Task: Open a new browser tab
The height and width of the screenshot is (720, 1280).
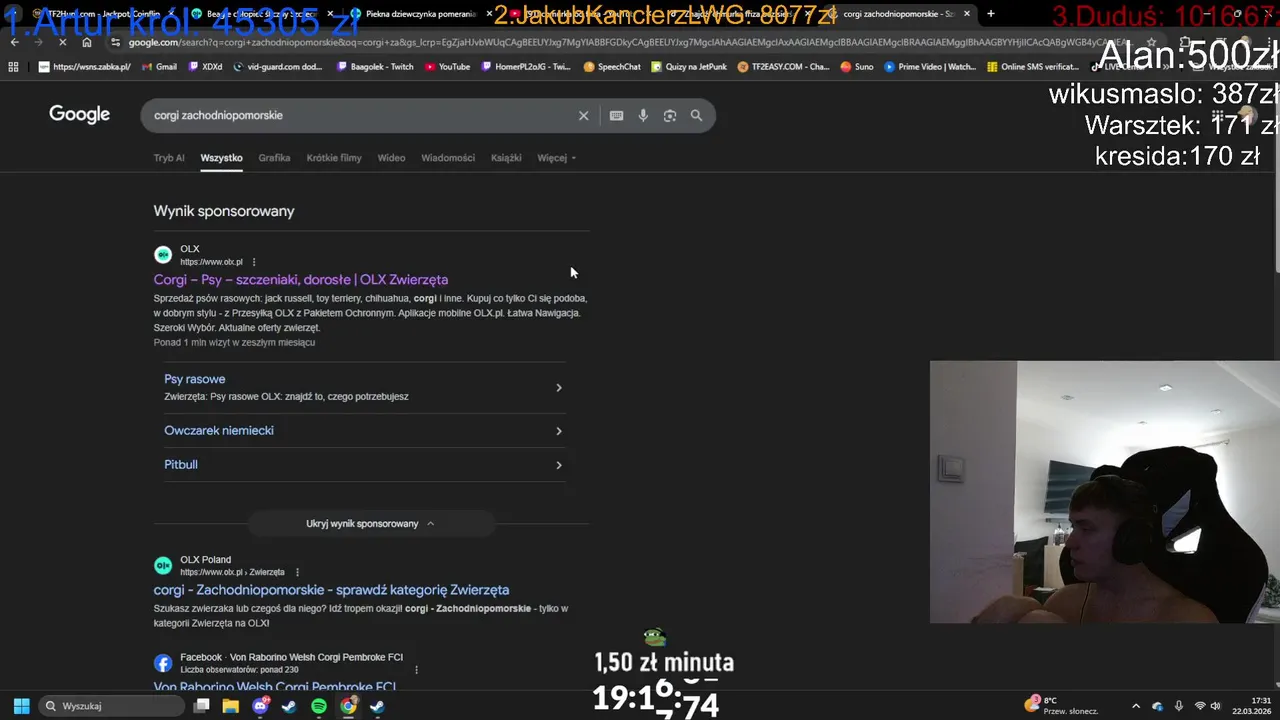Action: (991, 14)
